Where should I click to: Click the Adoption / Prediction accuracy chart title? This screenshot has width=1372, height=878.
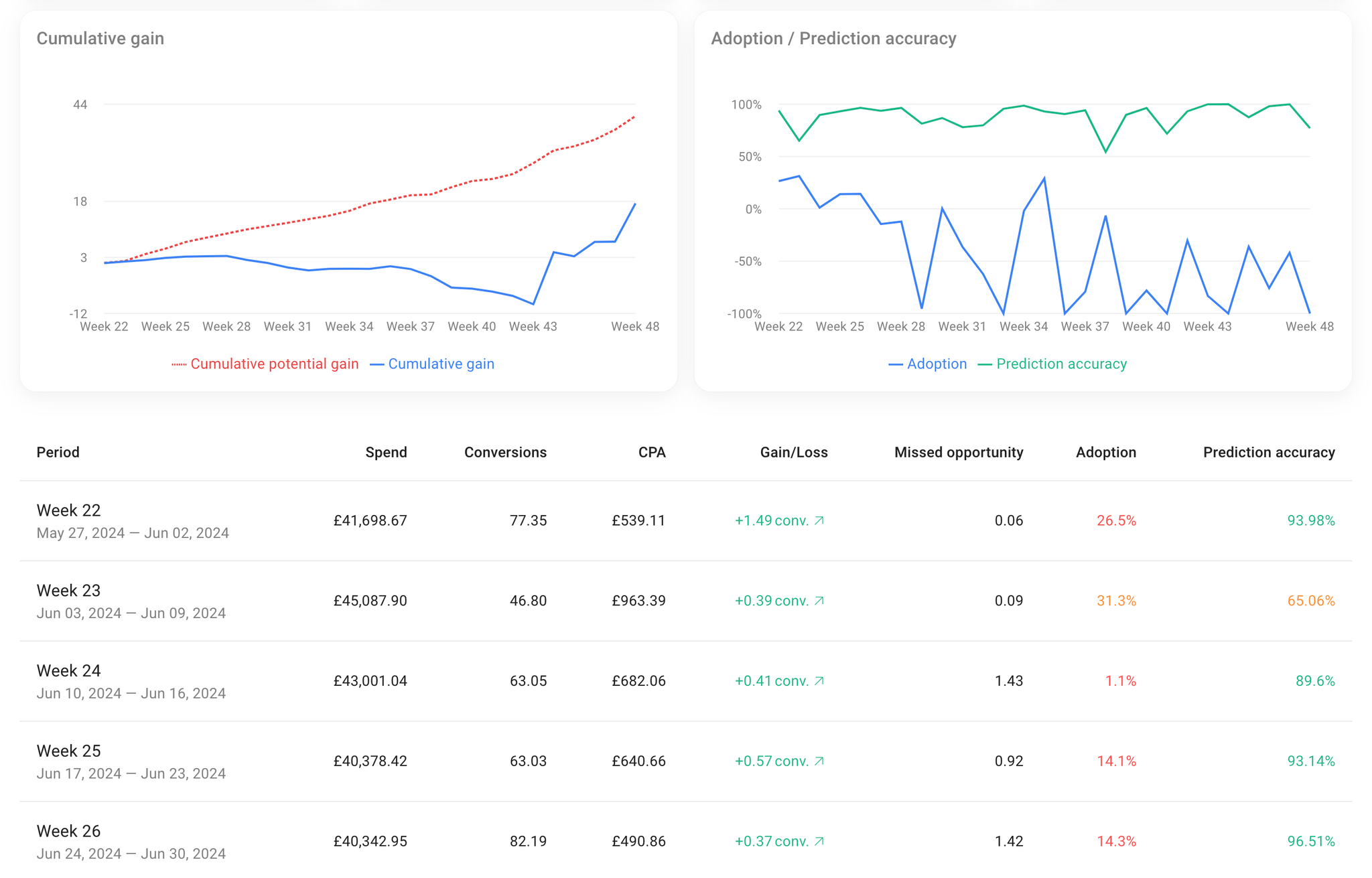(833, 38)
